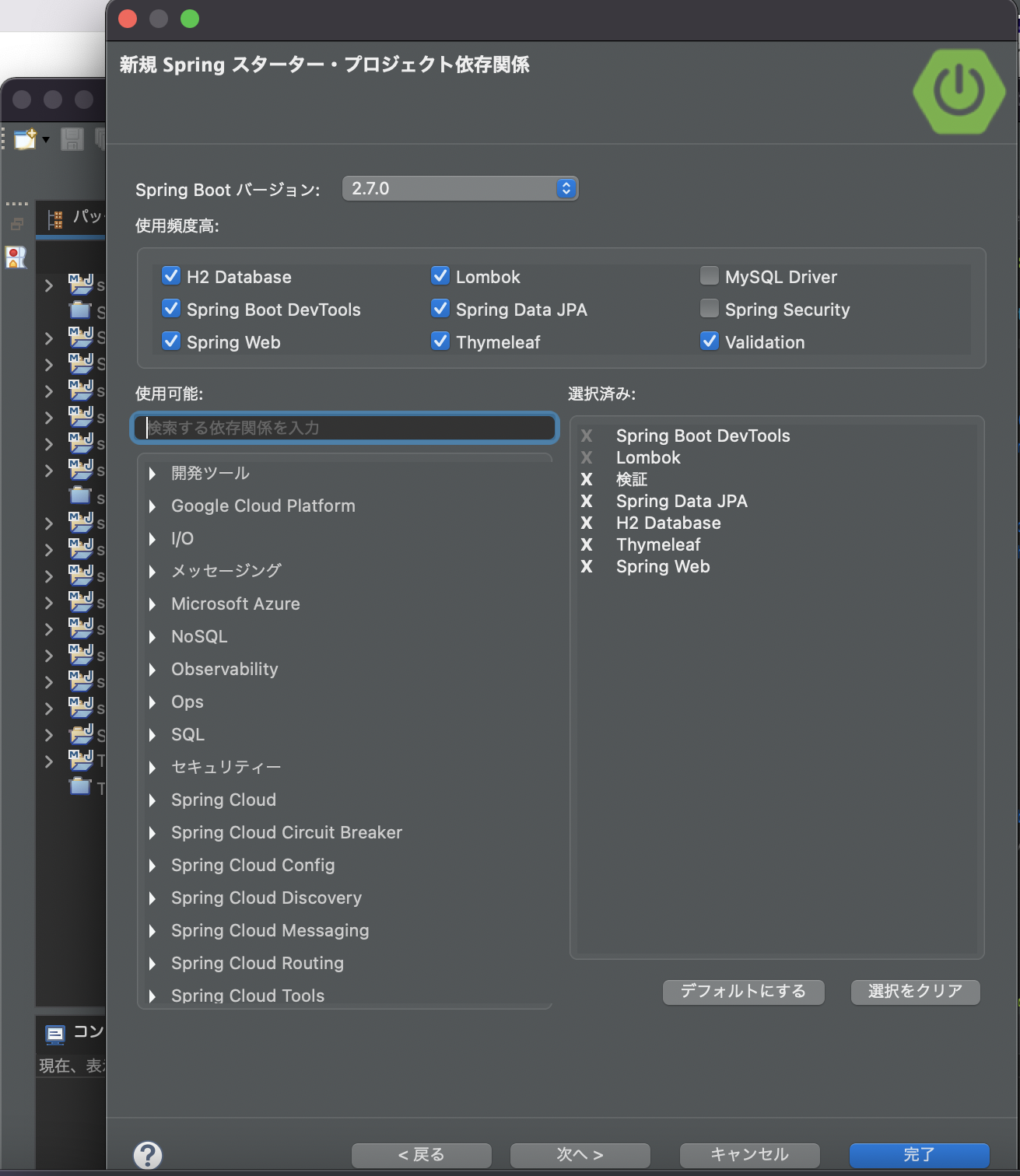The image size is (1020, 1176).
Task: Remove H2 Database via X icon
Action: tap(587, 523)
